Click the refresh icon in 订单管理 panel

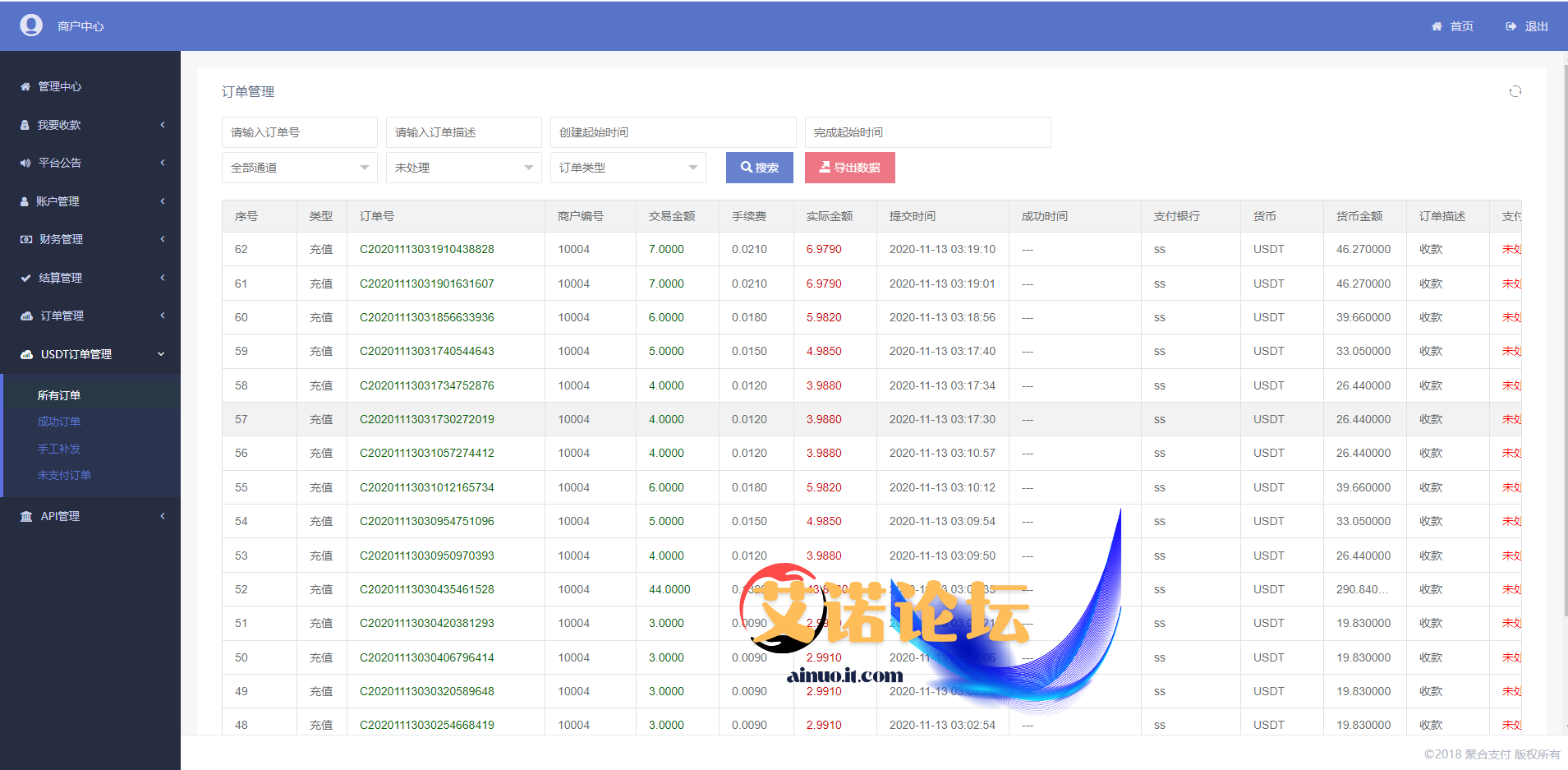[x=1515, y=91]
